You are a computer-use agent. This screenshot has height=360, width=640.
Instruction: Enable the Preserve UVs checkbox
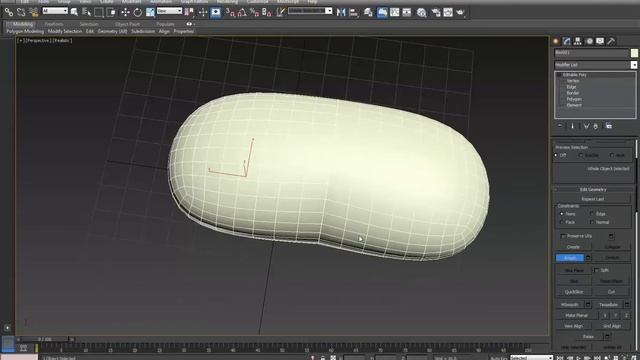tap(563, 236)
